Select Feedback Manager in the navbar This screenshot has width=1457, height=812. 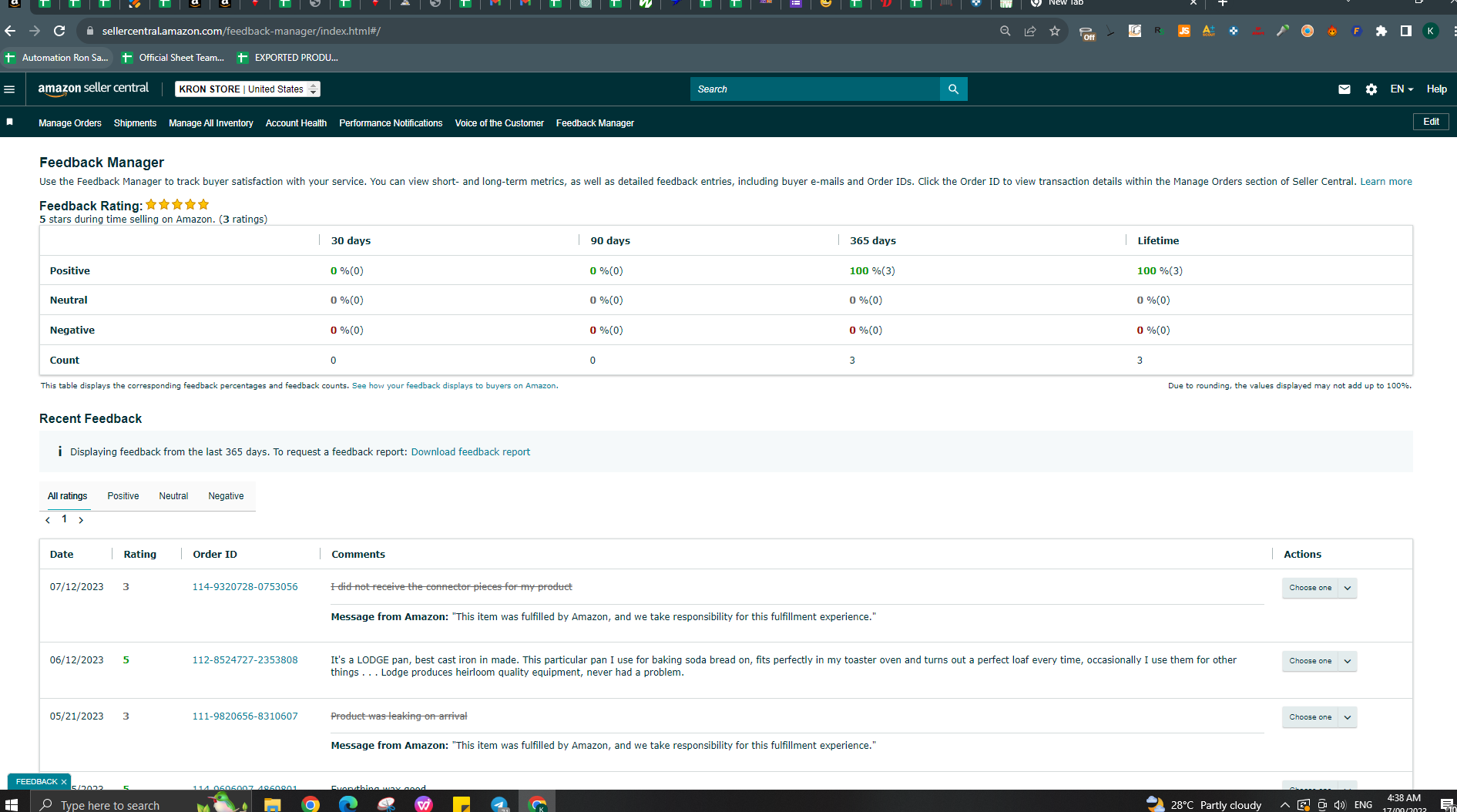click(595, 123)
